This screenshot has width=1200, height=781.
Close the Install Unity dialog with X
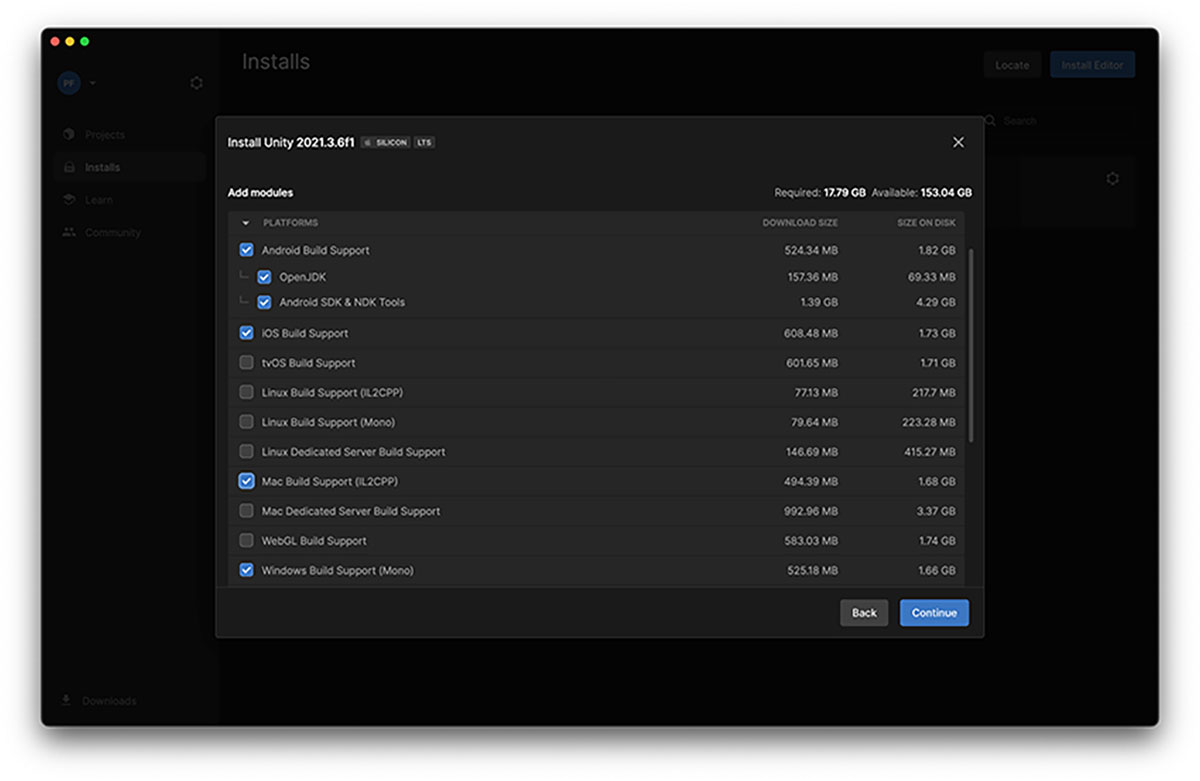(958, 142)
